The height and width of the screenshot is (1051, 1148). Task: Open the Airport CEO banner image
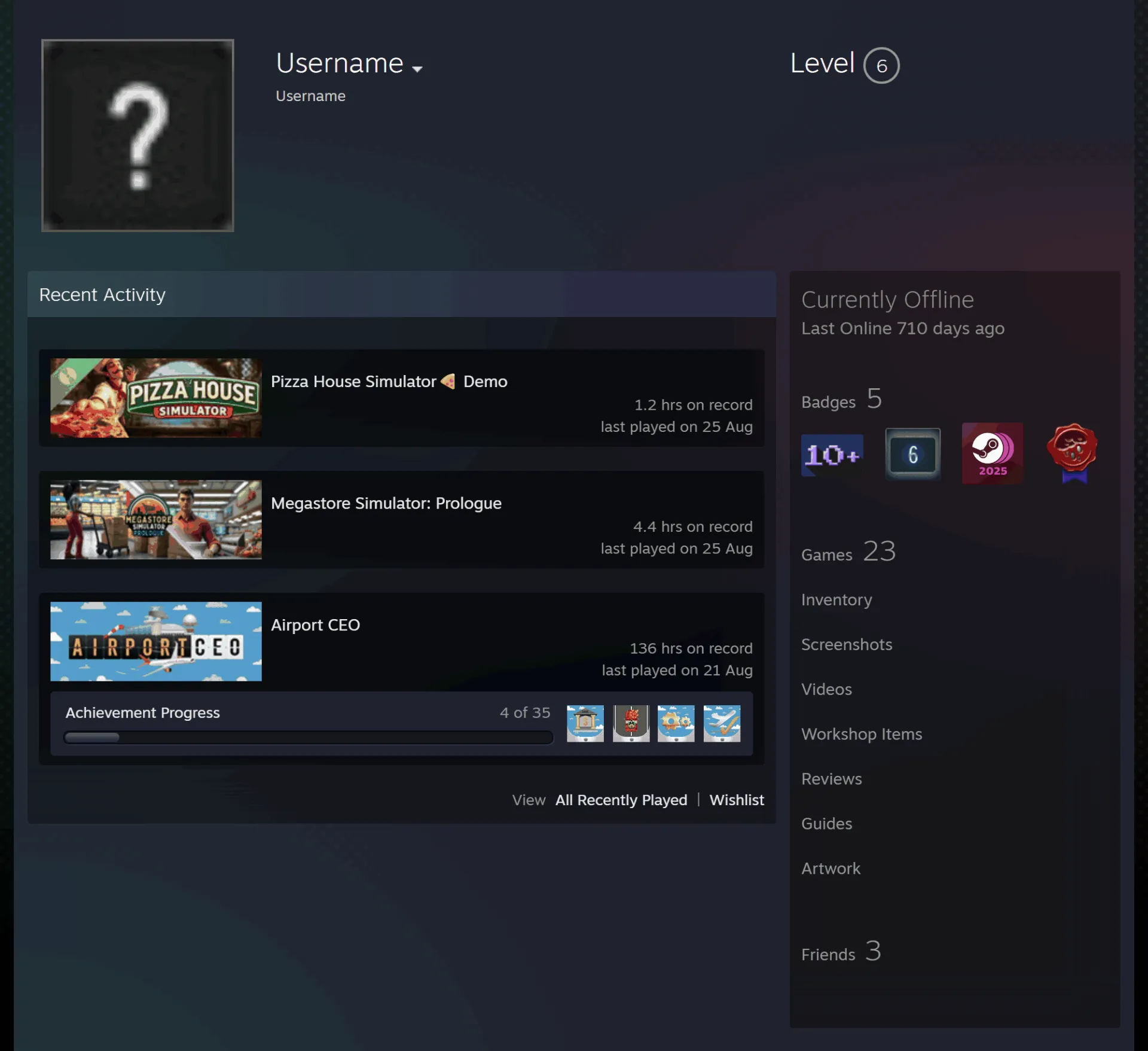point(155,641)
